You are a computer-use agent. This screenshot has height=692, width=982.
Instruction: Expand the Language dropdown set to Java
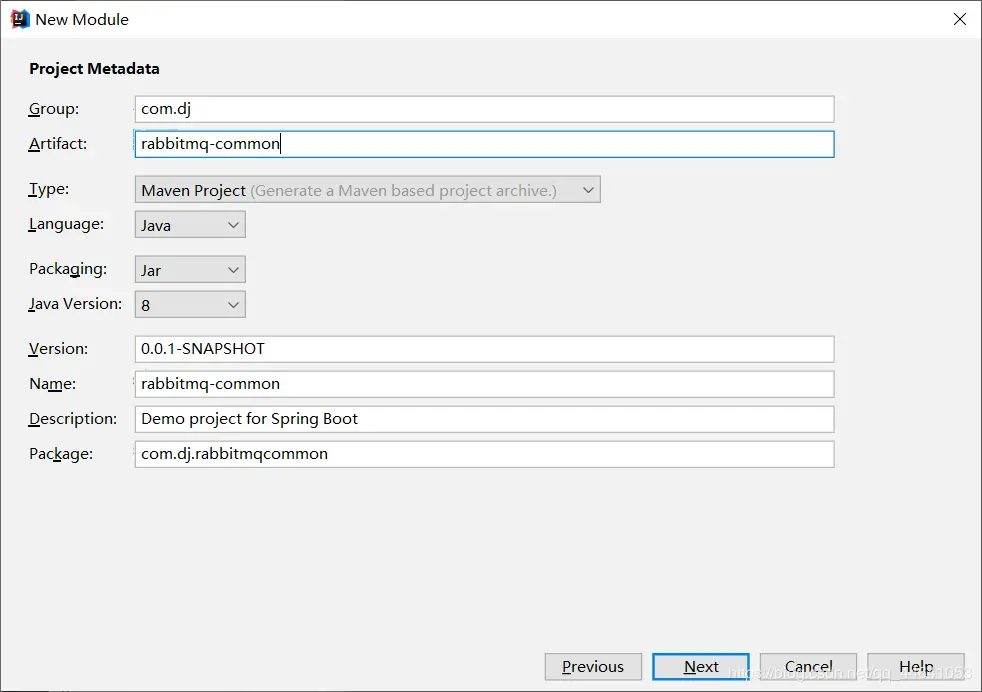190,225
